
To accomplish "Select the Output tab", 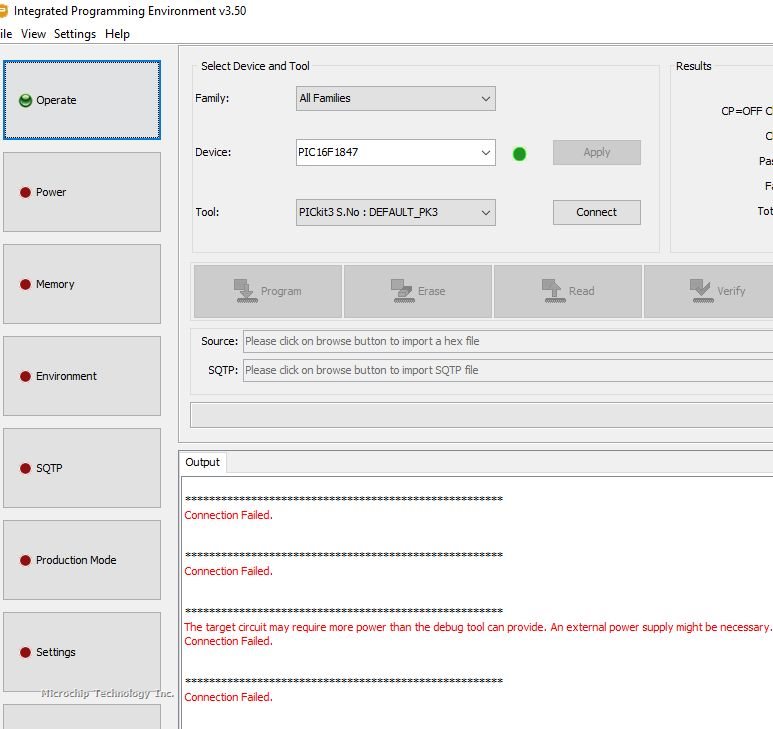I will (202, 462).
